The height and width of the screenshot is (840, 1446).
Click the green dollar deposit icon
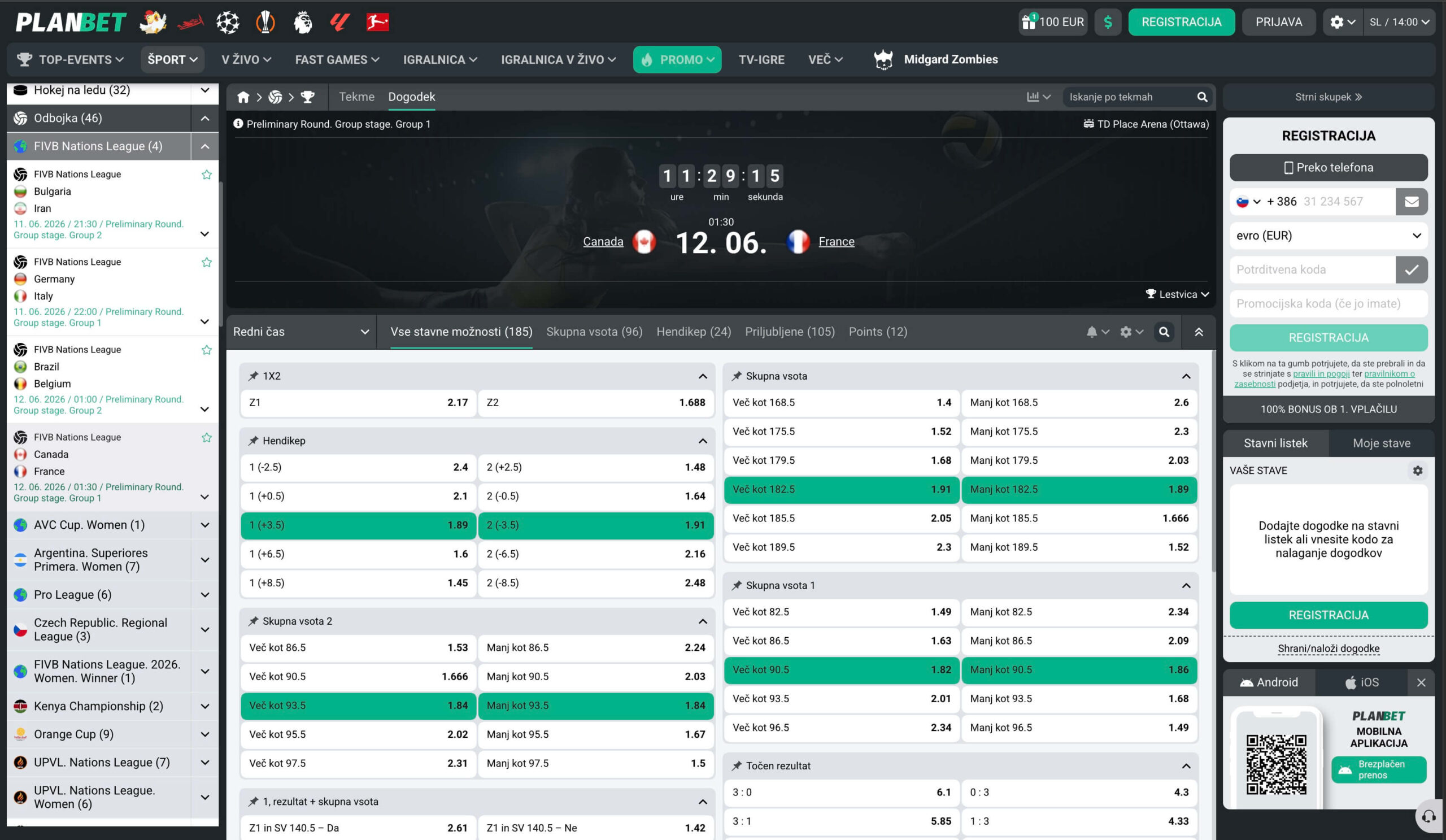pos(1108,22)
